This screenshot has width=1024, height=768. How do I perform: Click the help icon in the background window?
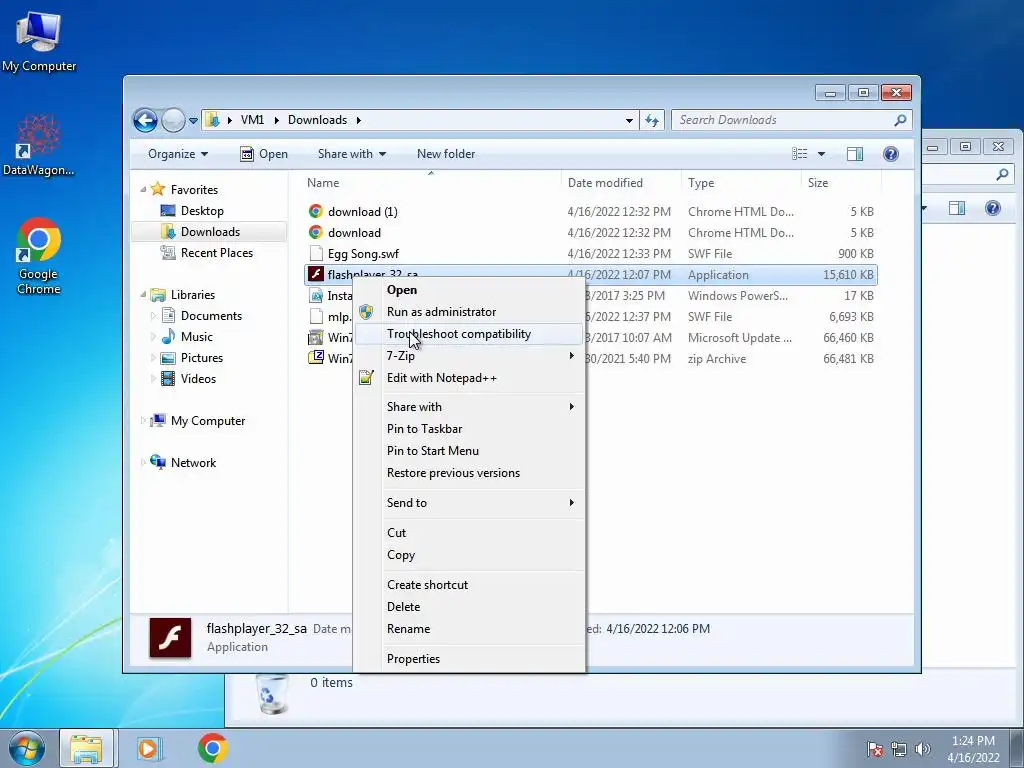pyautogui.click(x=993, y=208)
